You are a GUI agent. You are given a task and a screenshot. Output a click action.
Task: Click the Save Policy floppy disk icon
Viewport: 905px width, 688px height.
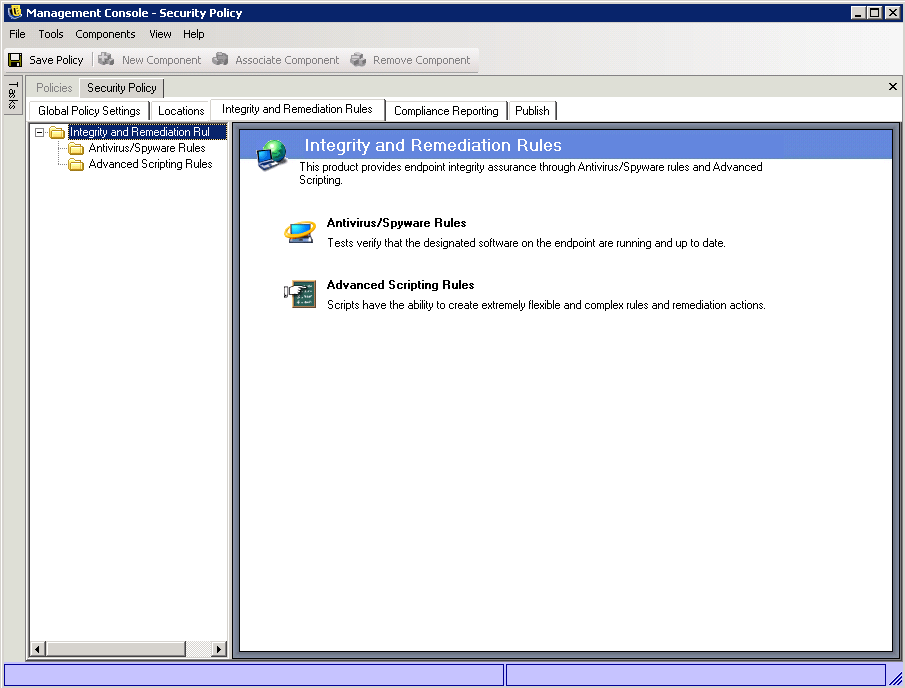(x=15, y=60)
